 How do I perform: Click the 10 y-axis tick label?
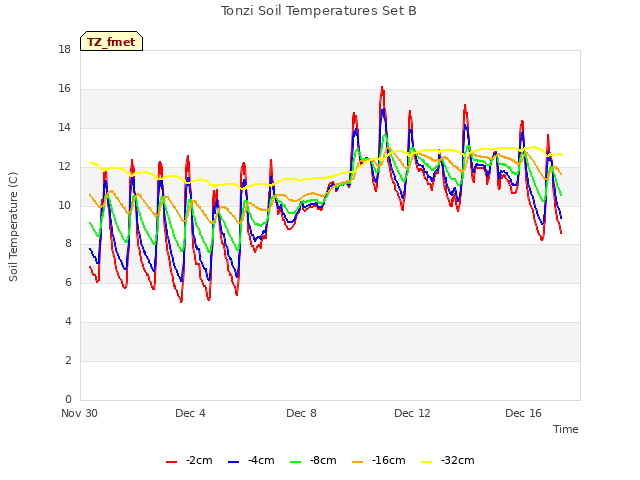tap(64, 205)
